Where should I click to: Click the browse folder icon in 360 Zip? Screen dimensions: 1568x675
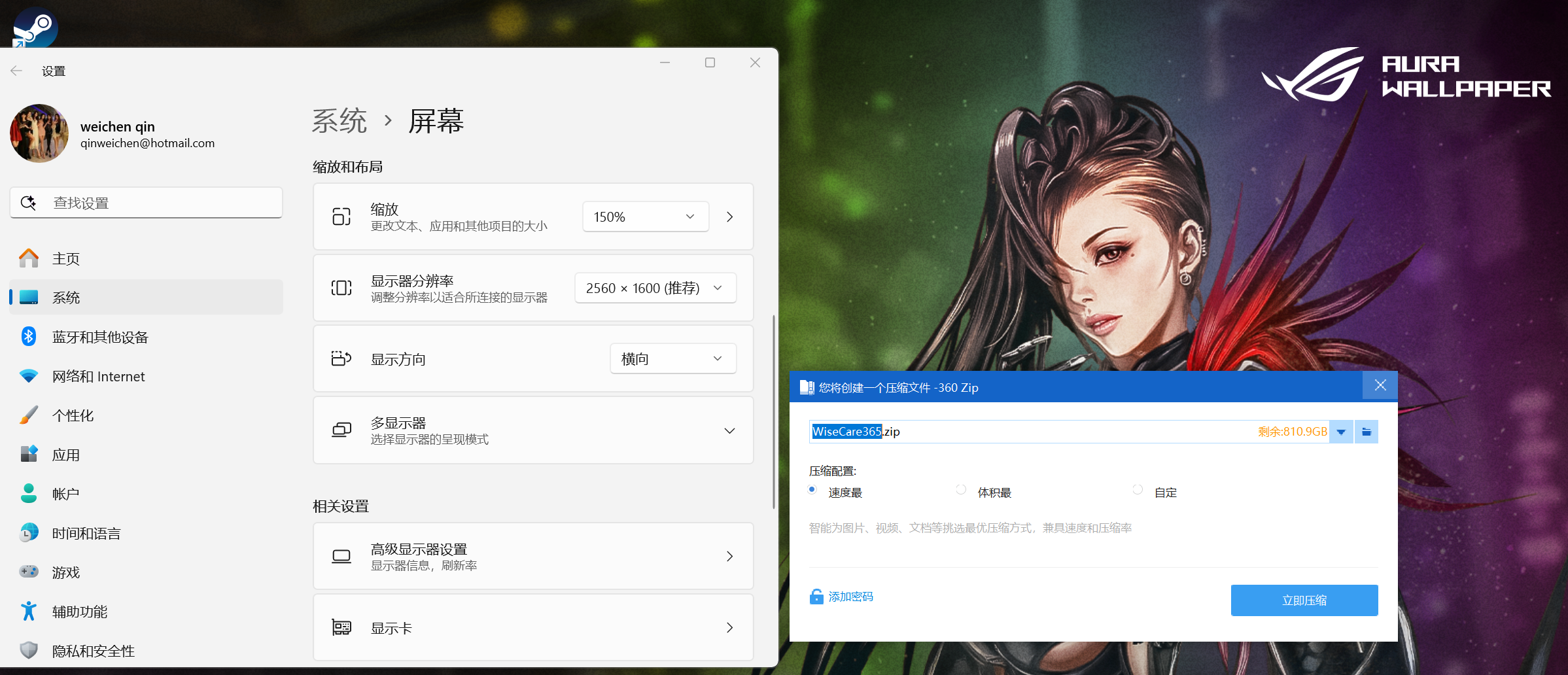pyautogui.click(x=1367, y=432)
